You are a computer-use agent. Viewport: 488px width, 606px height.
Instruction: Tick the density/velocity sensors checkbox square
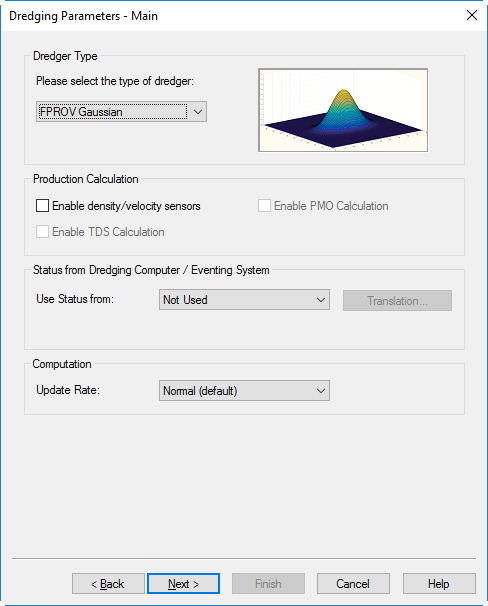click(42, 206)
